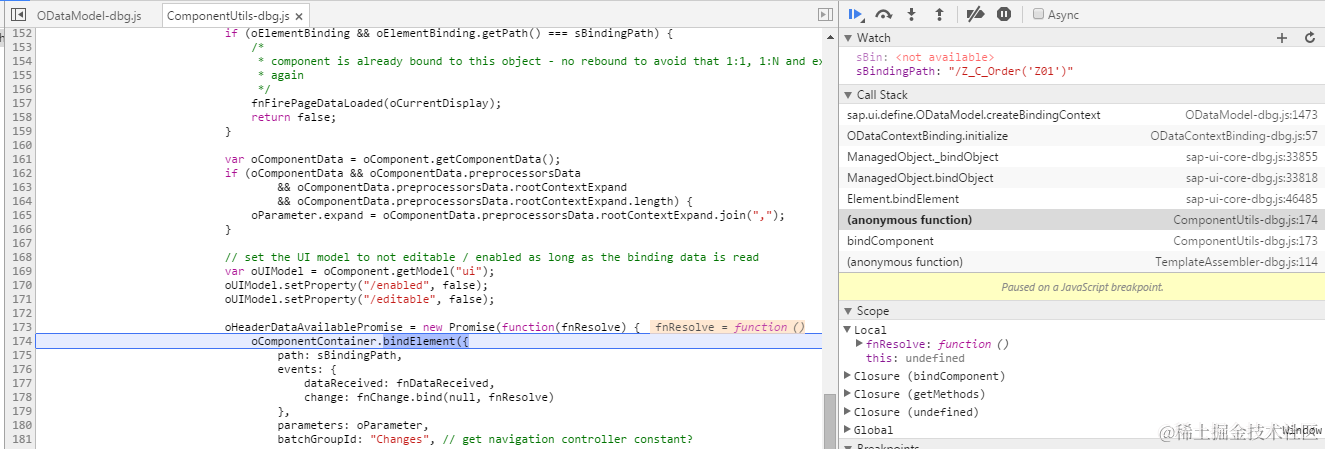Step over next function call
The width and height of the screenshot is (1325, 449).
pyautogui.click(x=884, y=14)
